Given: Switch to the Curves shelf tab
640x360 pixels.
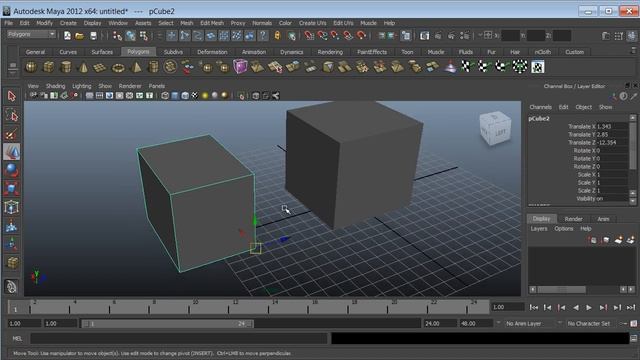Looking at the screenshot, I should pyautogui.click(x=68, y=52).
